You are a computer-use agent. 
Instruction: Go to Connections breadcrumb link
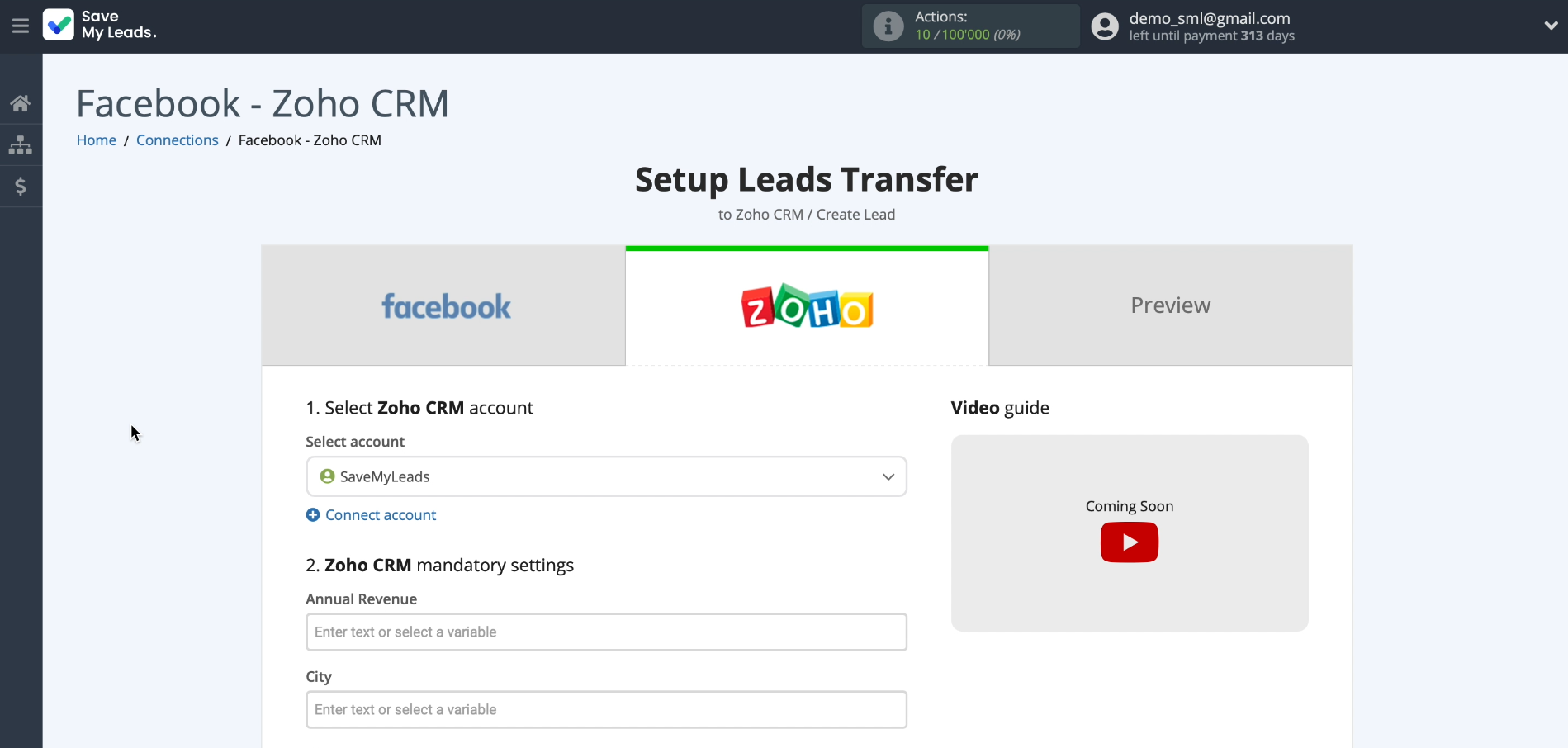(x=178, y=140)
